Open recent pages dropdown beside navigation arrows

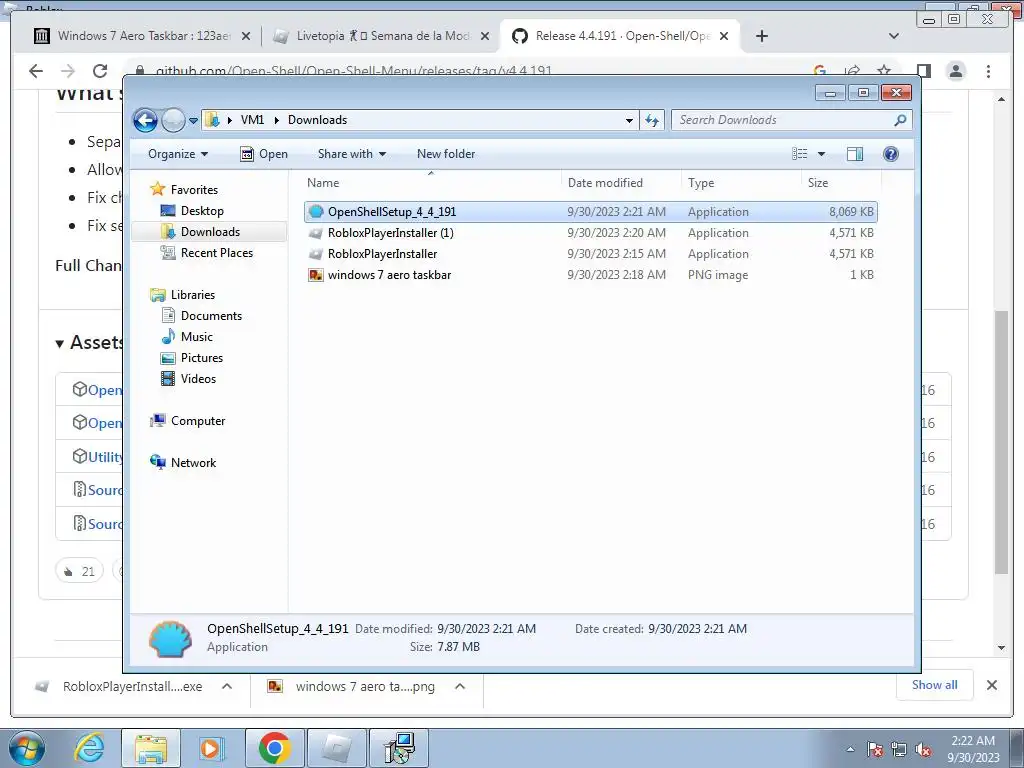[193, 121]
